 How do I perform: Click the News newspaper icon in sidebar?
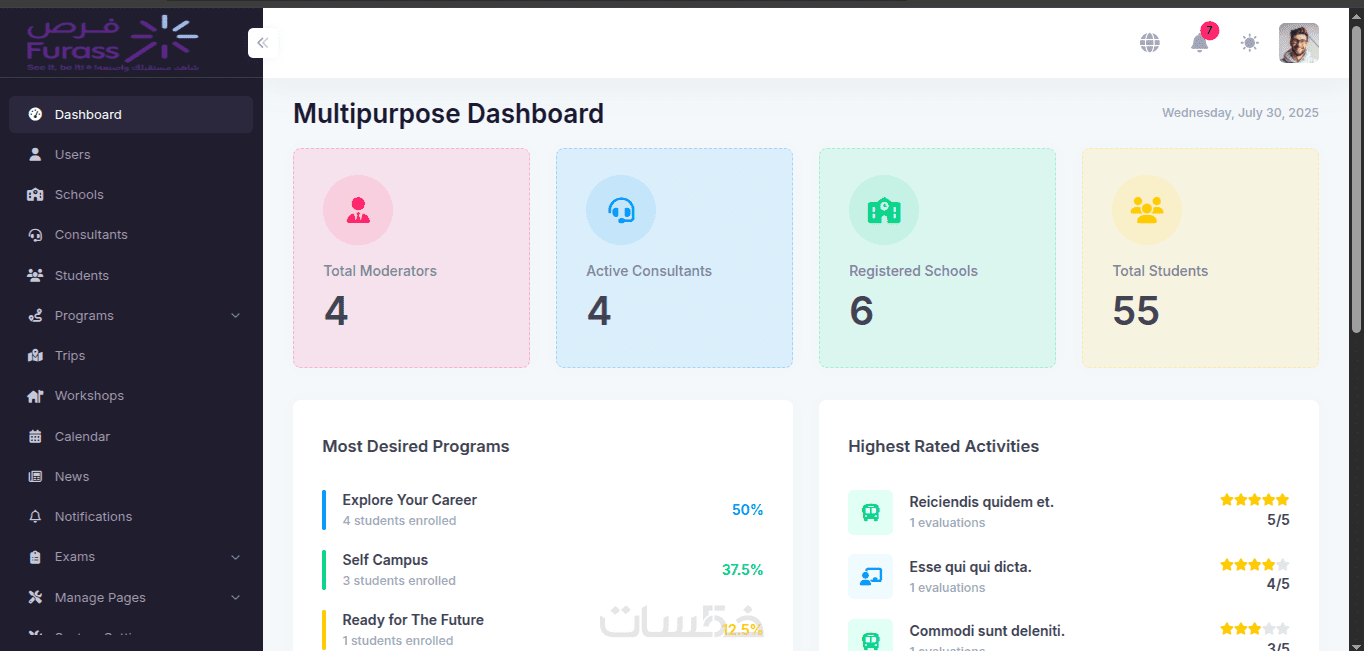coord(35,476)
